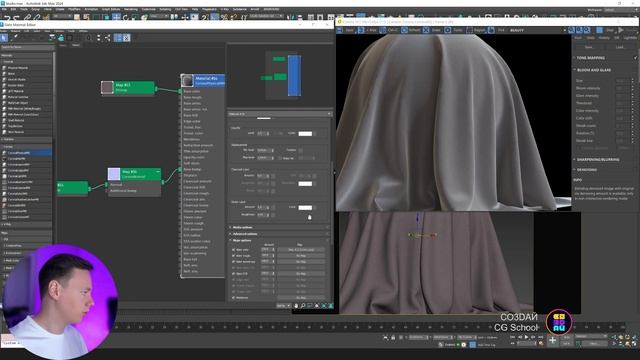This screenshot has height=360, width=640.
Task: Click the Save button in Post tab
Action: coord(589,47)
